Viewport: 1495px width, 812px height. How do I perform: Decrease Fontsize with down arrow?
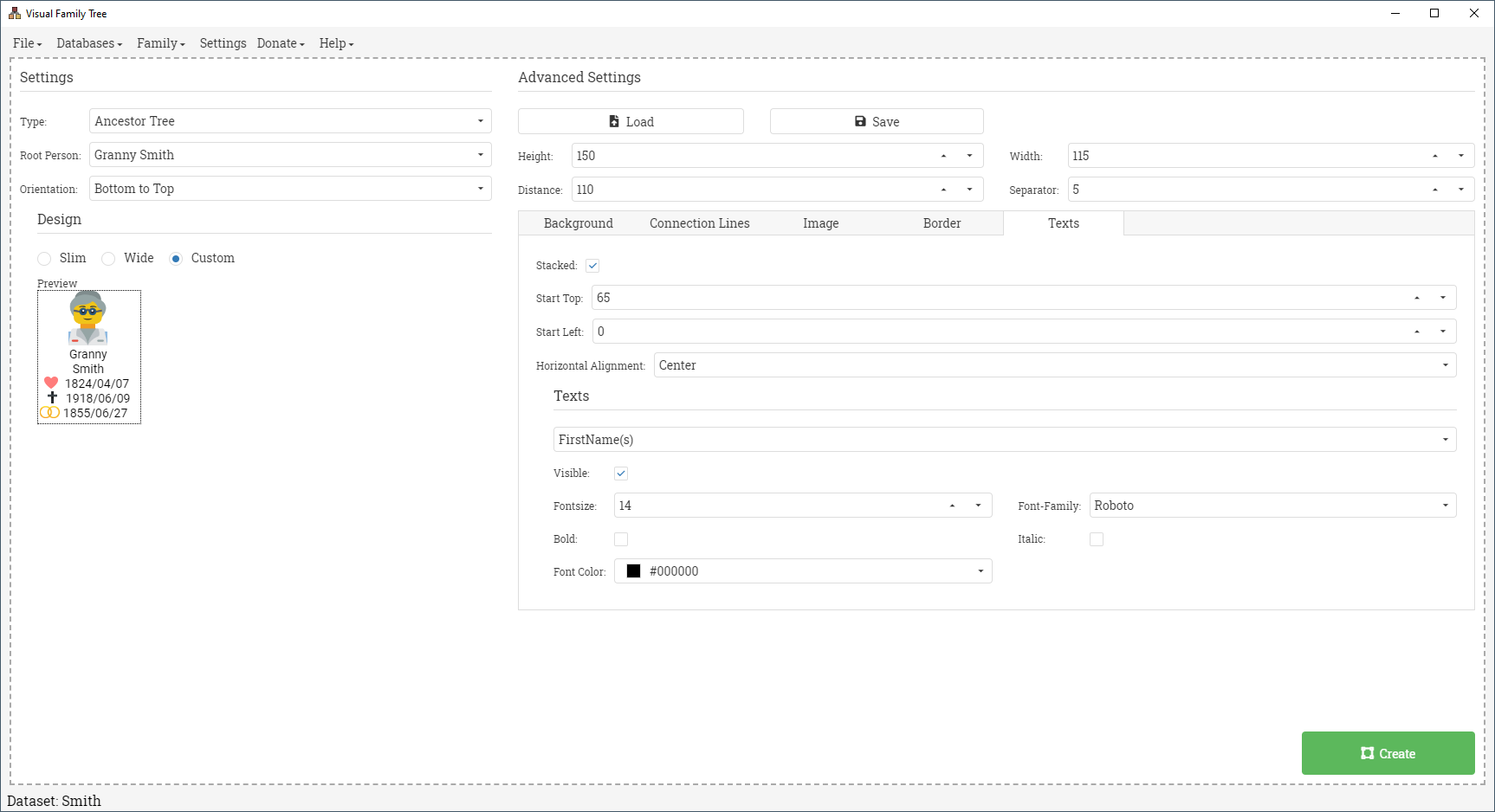tap(979, 506)
